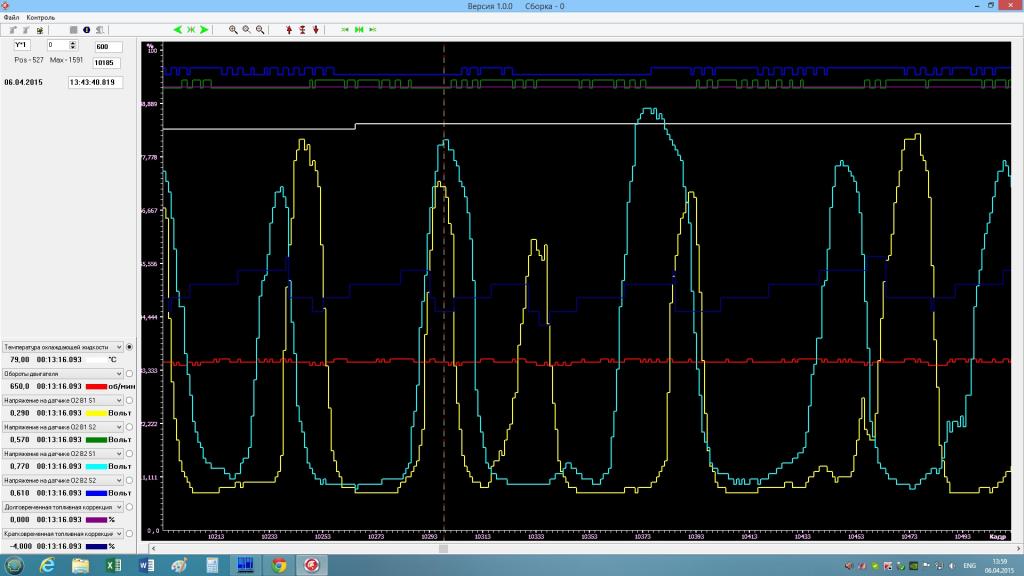Click the green left arrow navigation icon

click(x=178, y=30)
